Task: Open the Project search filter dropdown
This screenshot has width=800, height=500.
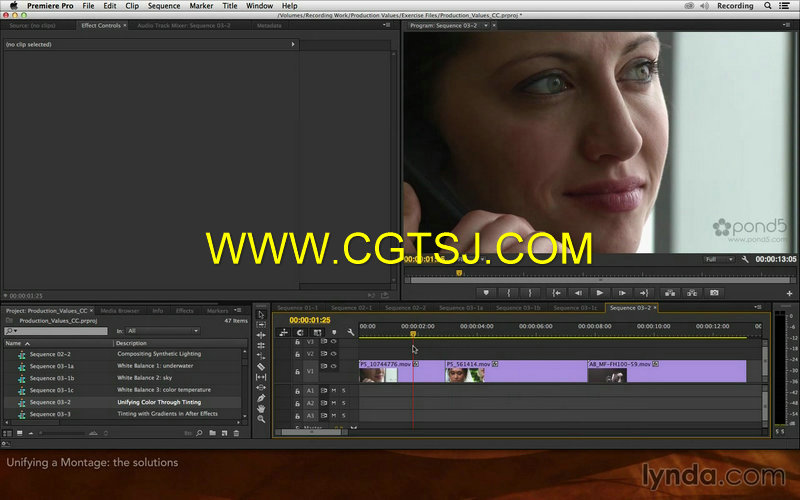Action: [x=11, y=331]
